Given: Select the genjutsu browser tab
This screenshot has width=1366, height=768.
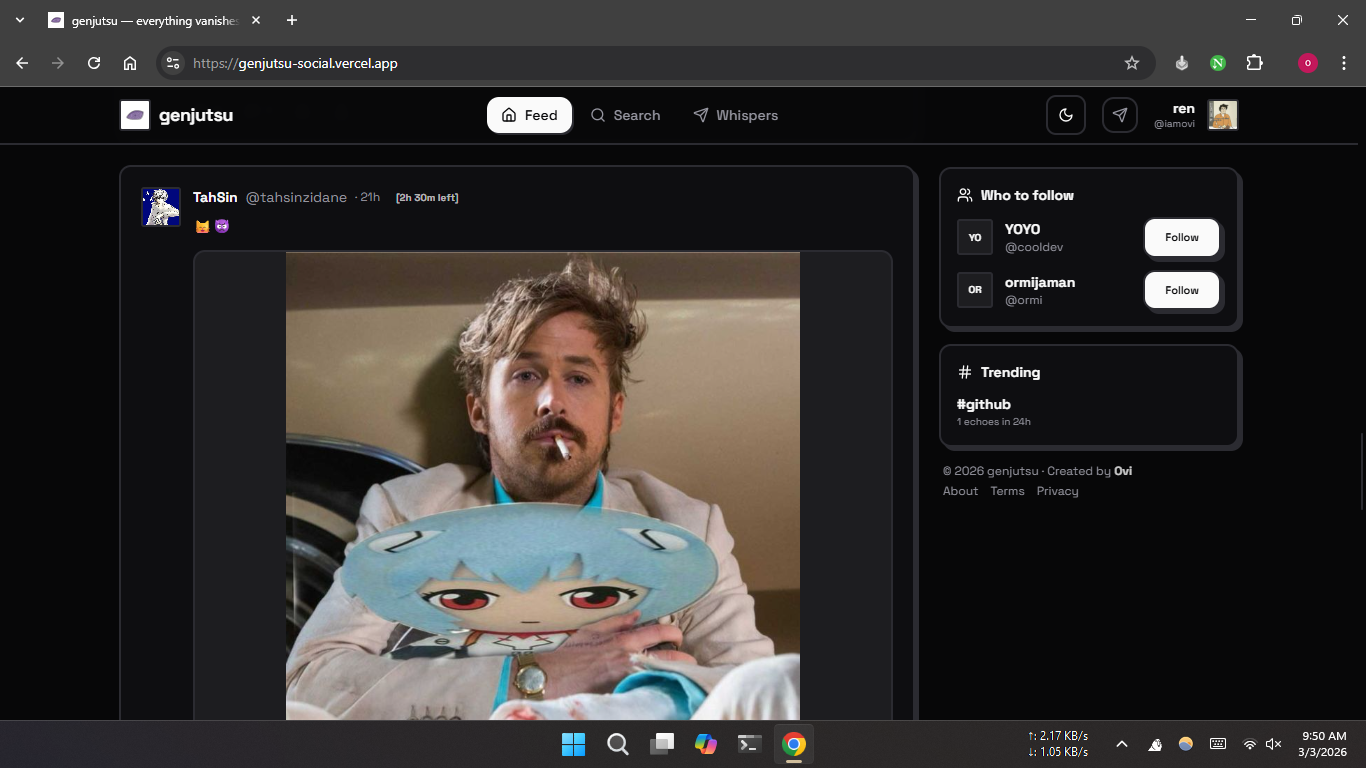Looking at the screenshot, I should [x=155, y=20].
